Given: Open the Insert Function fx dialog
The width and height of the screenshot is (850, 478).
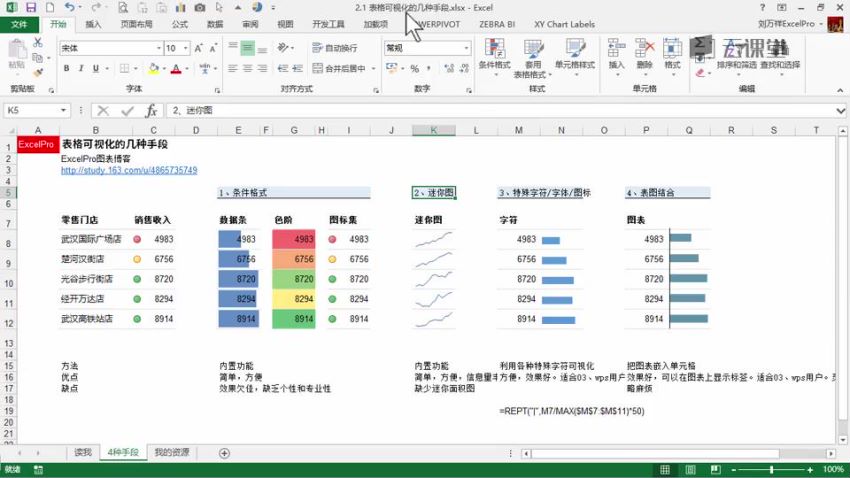Looking at the screenshot, I should click(x=151, y=111).
